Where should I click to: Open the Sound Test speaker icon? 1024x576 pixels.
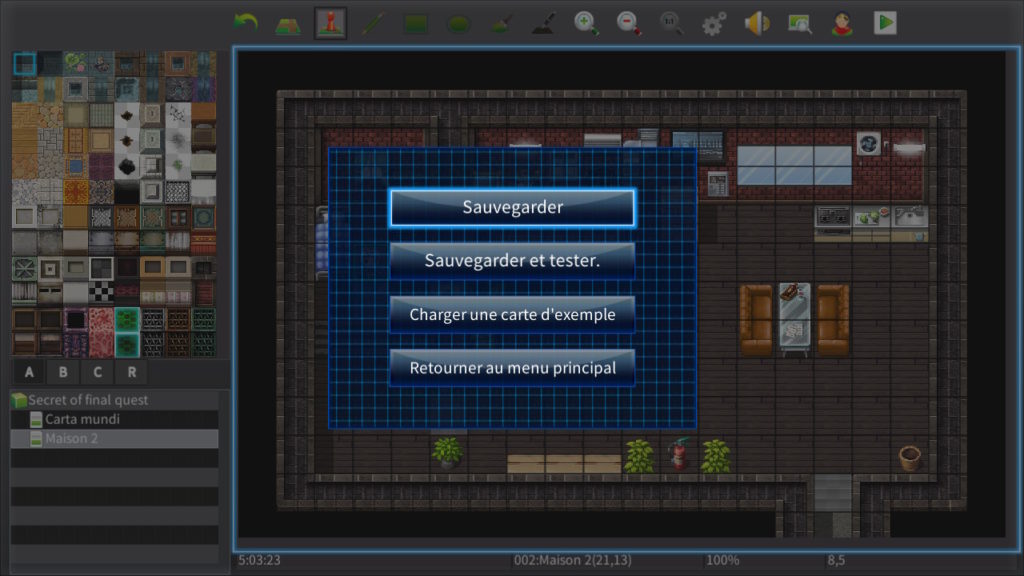[757, 24]
